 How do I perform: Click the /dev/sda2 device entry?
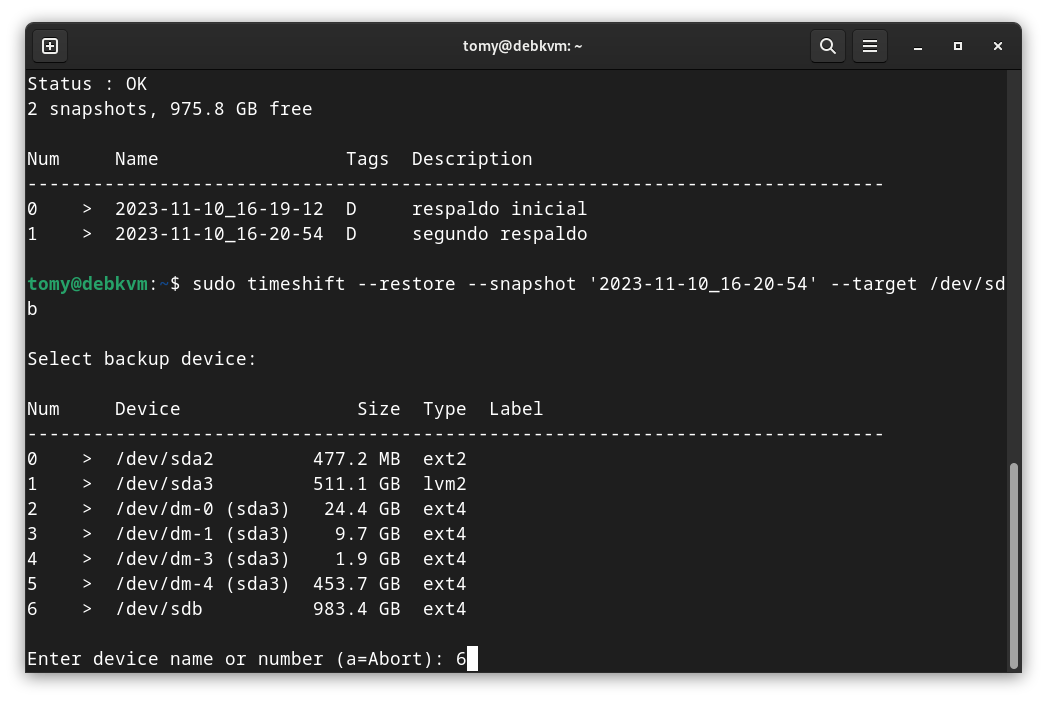pyautogui.click(x=164, y=459)
